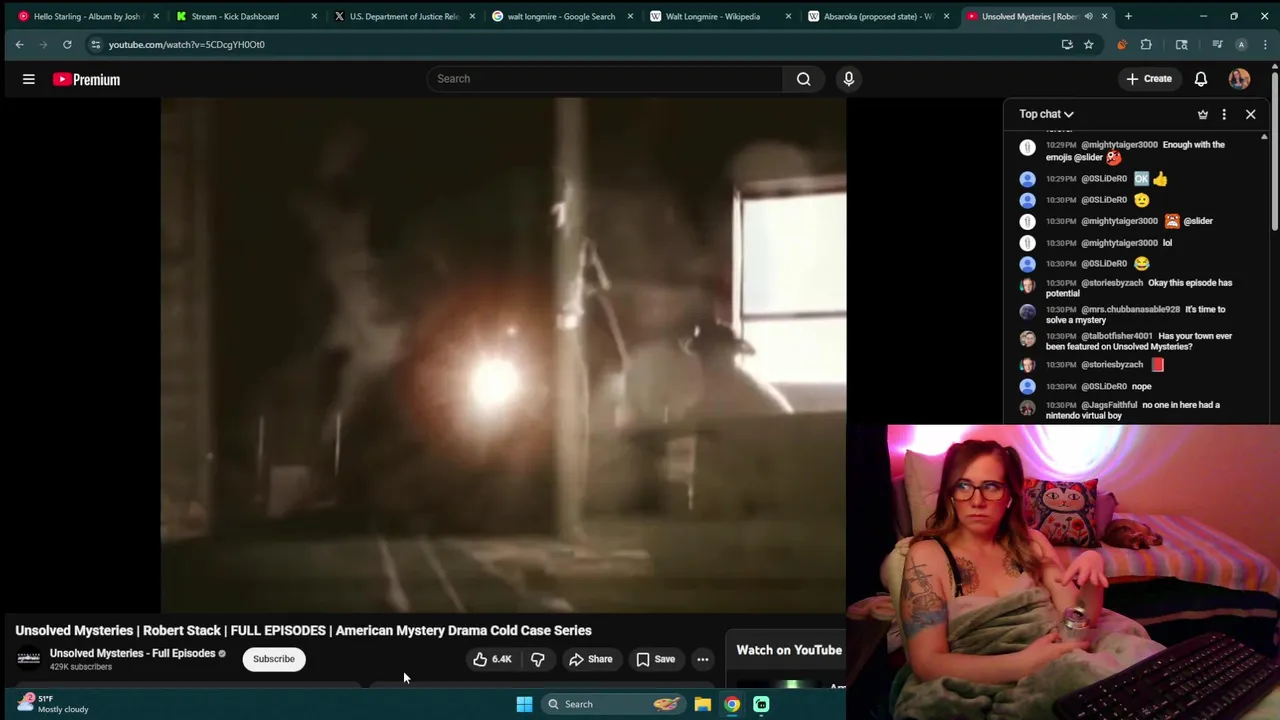The height and width of the screenshot is (720, 1280).
Task: Open chat leaderboard crown icon
Action: pyautogui.click(x=1203, y=114)
